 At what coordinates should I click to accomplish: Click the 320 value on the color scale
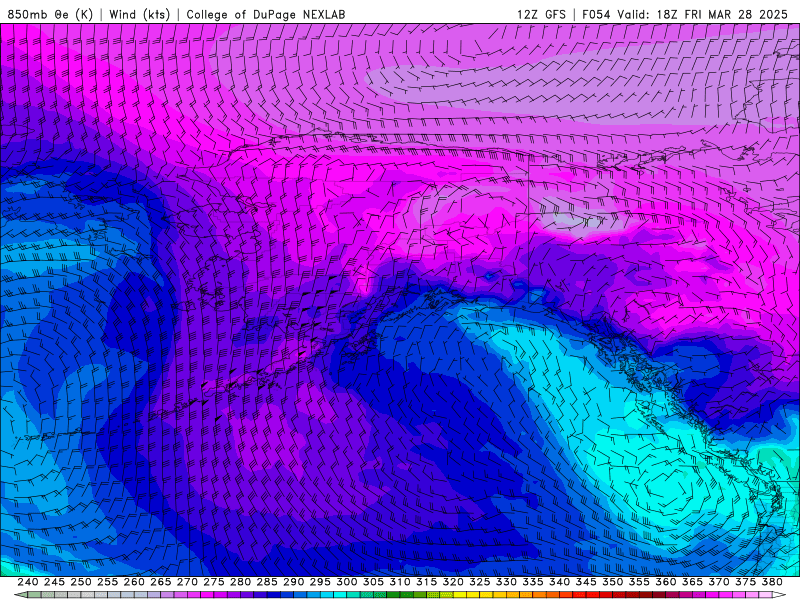(453, 582)
